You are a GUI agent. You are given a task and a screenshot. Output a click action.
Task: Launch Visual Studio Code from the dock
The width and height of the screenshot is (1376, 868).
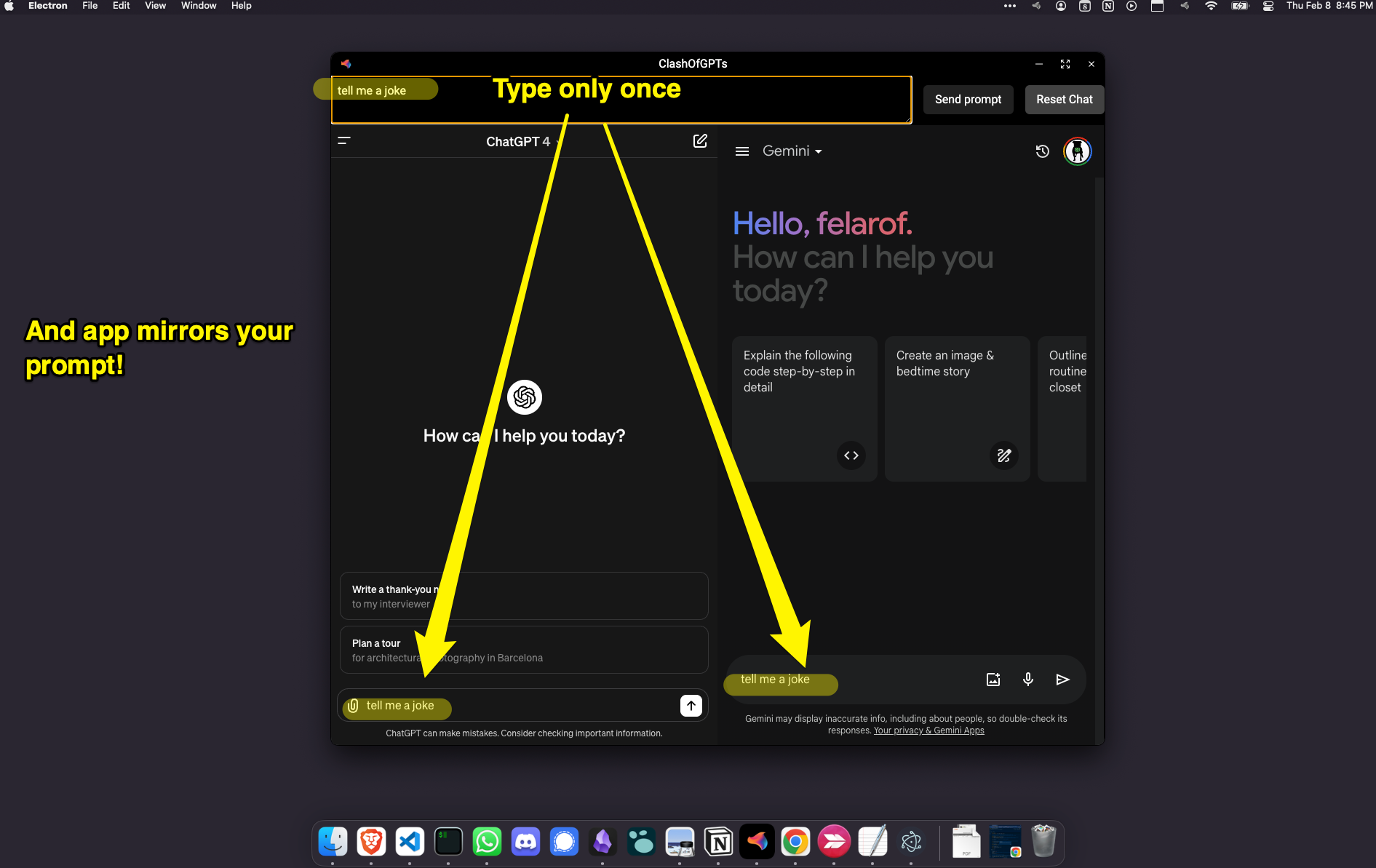pos(410,842)
